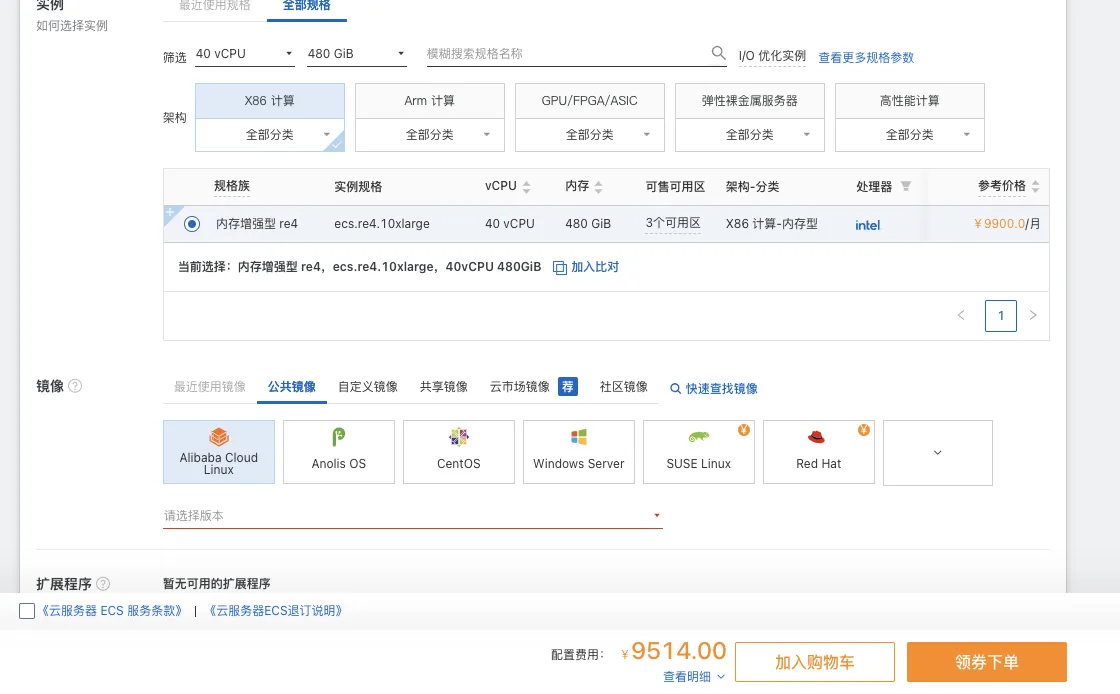Click the help icon next to 扩展程序
The width and height of the screenshot is (1120, 694).
103,583
